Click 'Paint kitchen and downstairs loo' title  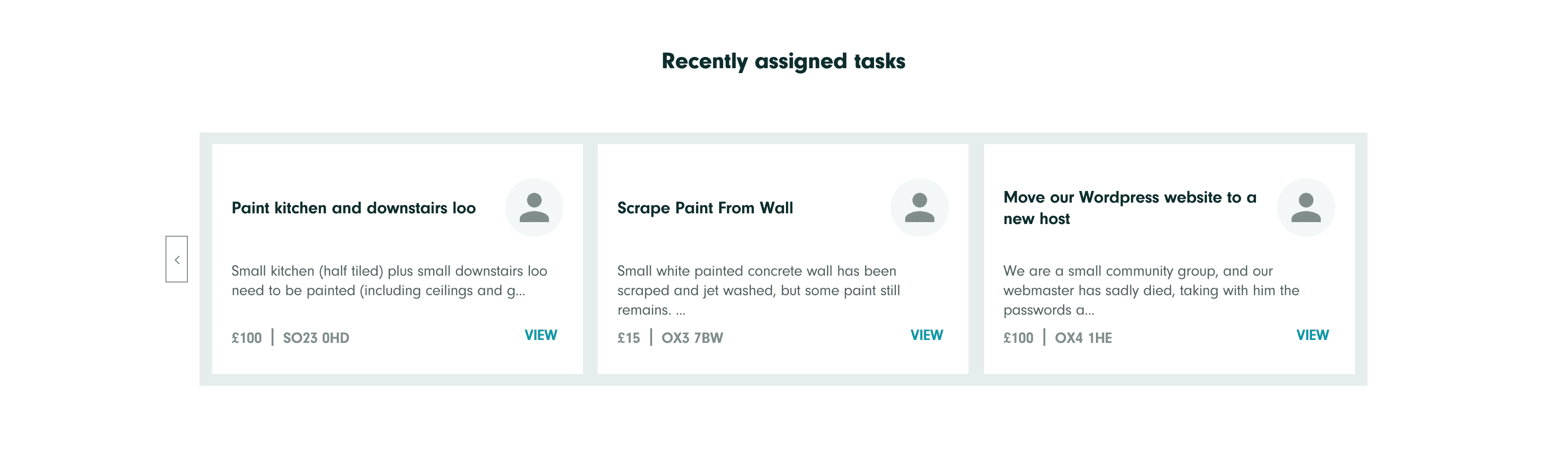[353, 207]
